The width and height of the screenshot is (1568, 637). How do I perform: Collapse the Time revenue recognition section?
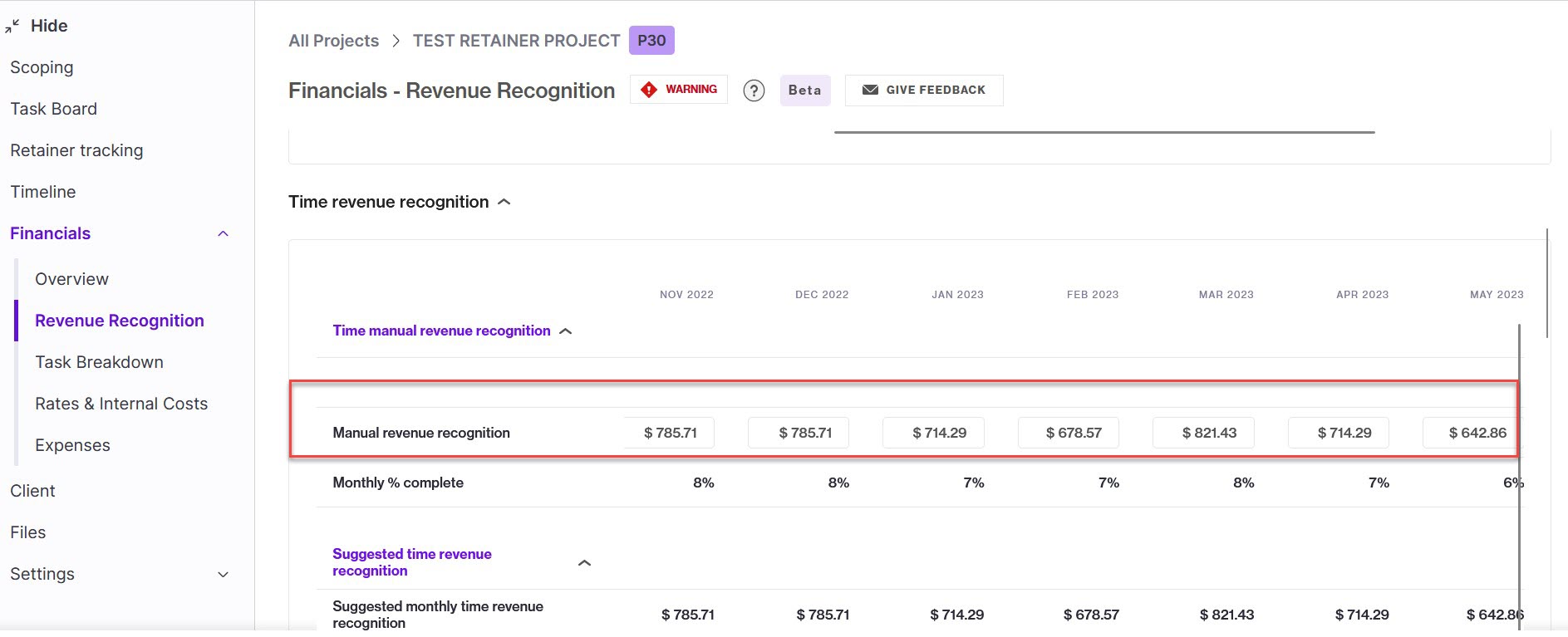click(x=504, y=202)
